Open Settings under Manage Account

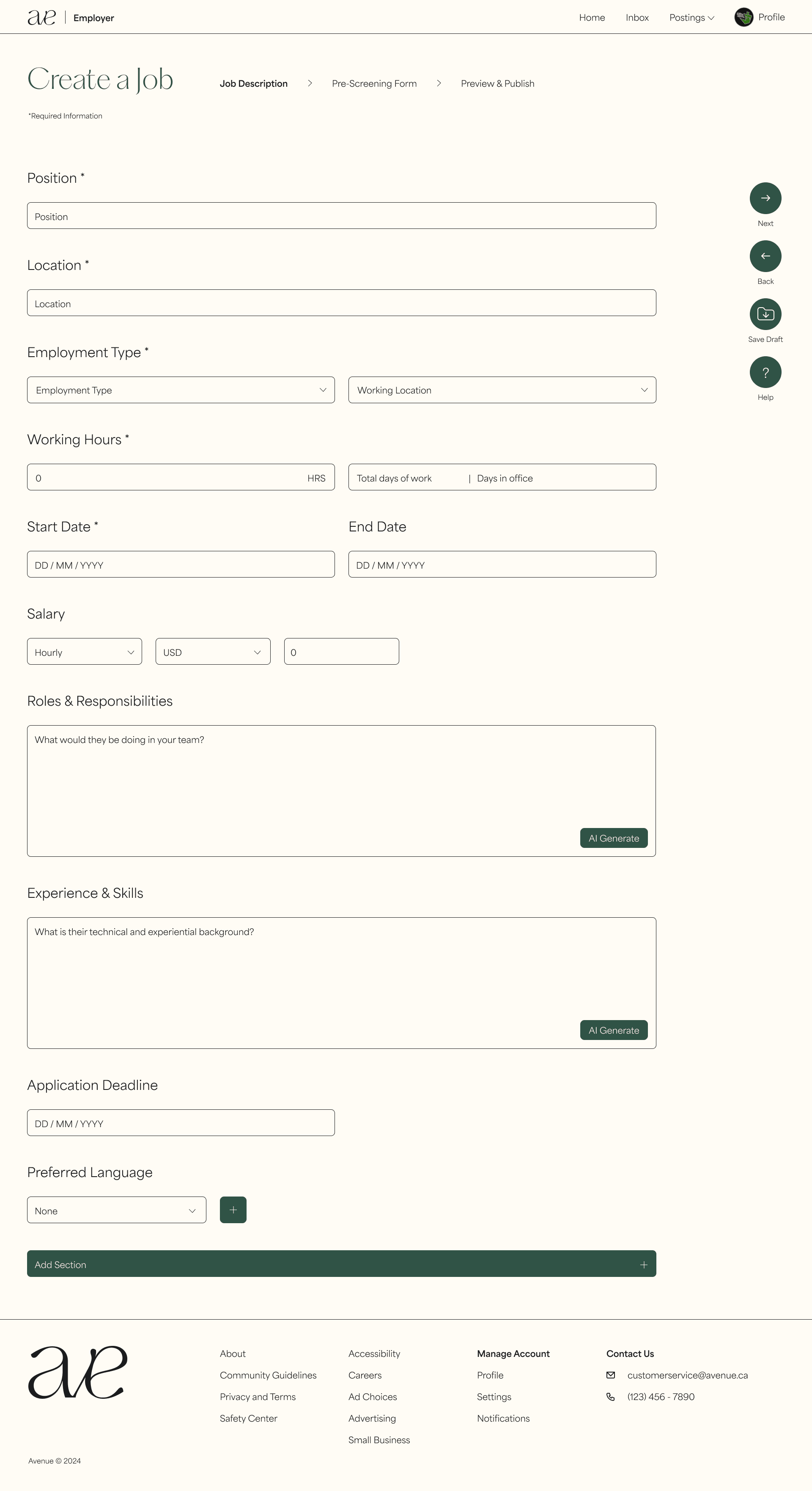[x=494, y=1397]
